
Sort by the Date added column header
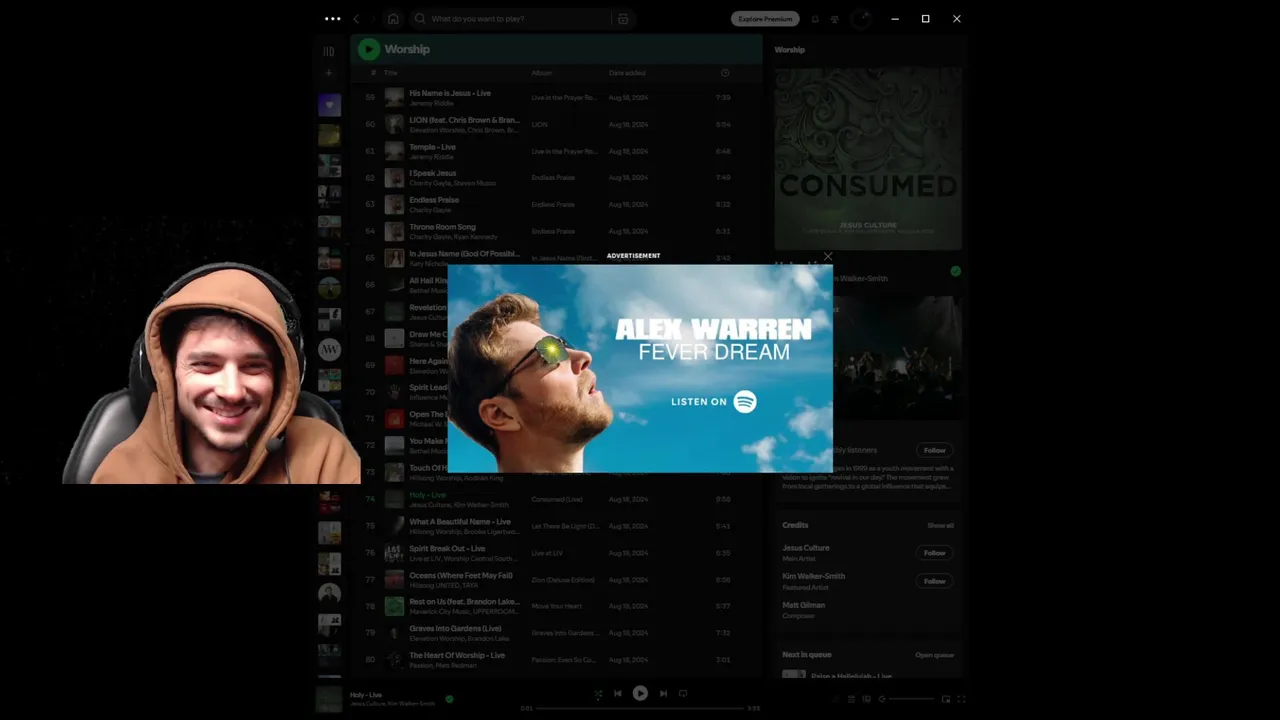[627, 73]
